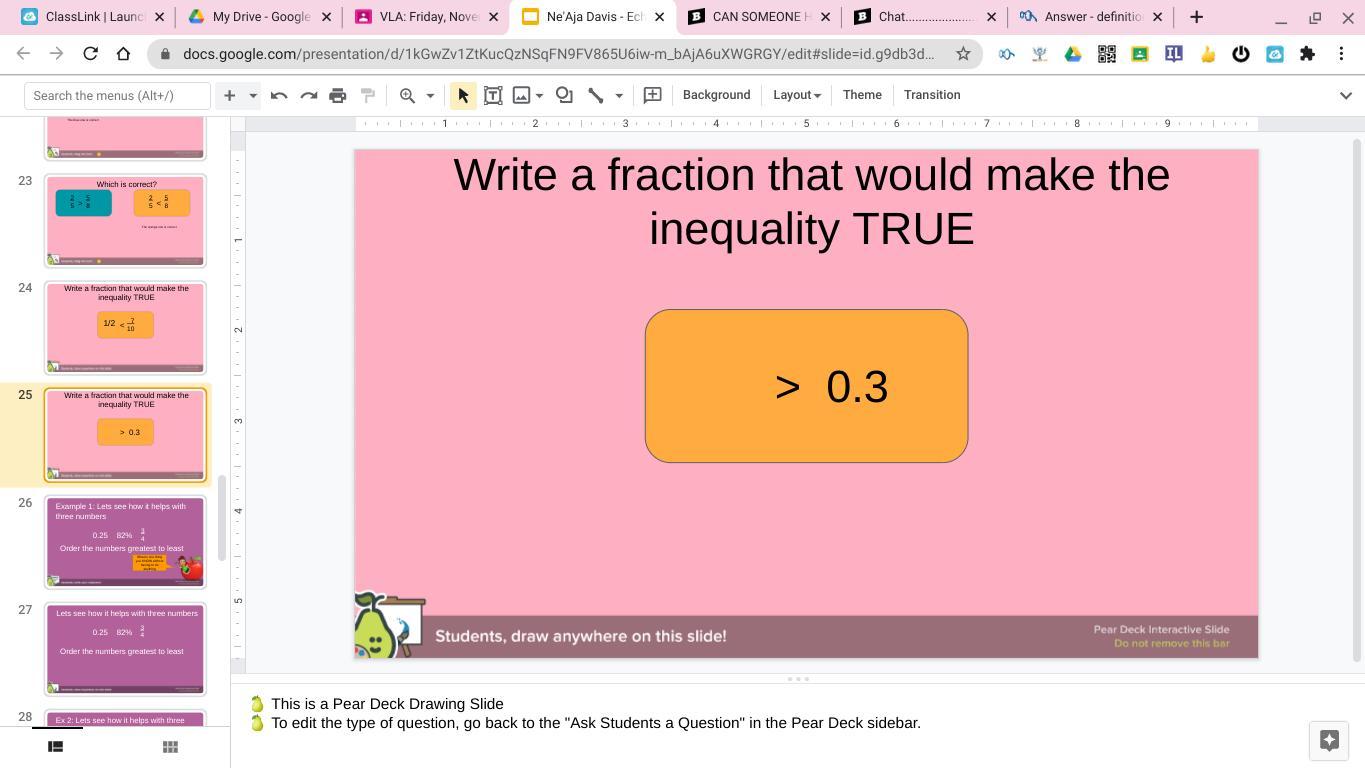This screenshot has width=1365, height=768.
Task: Click the Redo arrow in the toolbar
Action: 309,95
